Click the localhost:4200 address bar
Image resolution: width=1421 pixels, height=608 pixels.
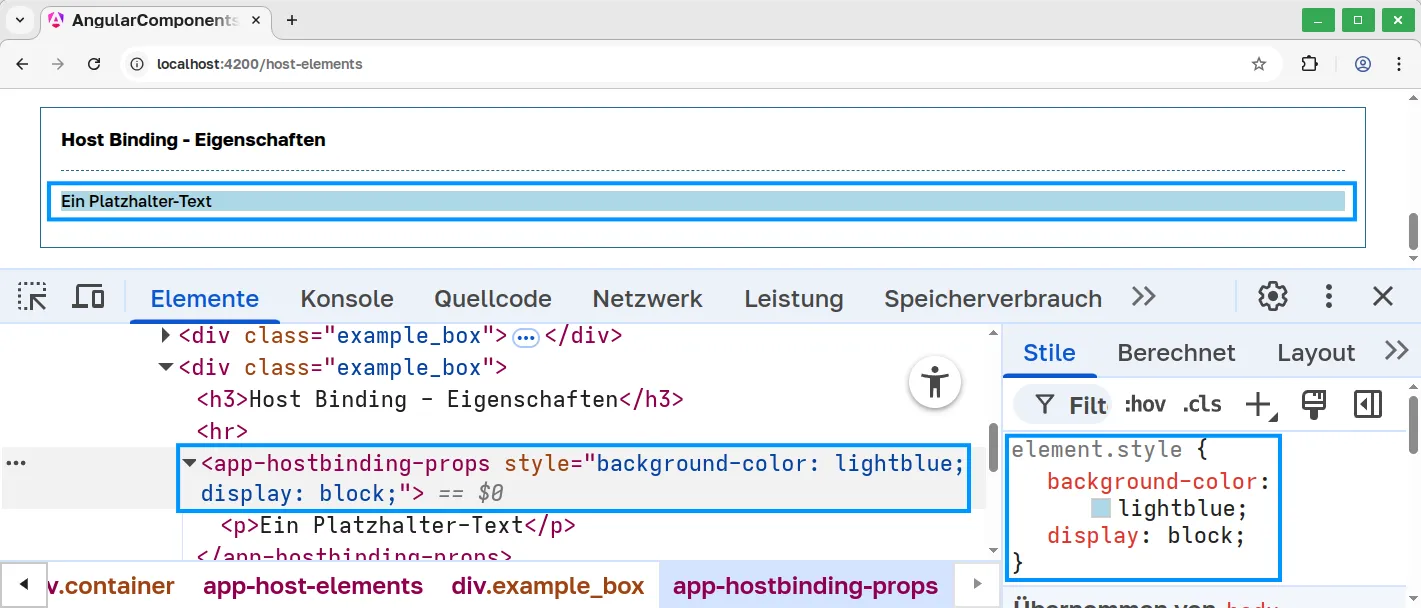click(700, 64)
